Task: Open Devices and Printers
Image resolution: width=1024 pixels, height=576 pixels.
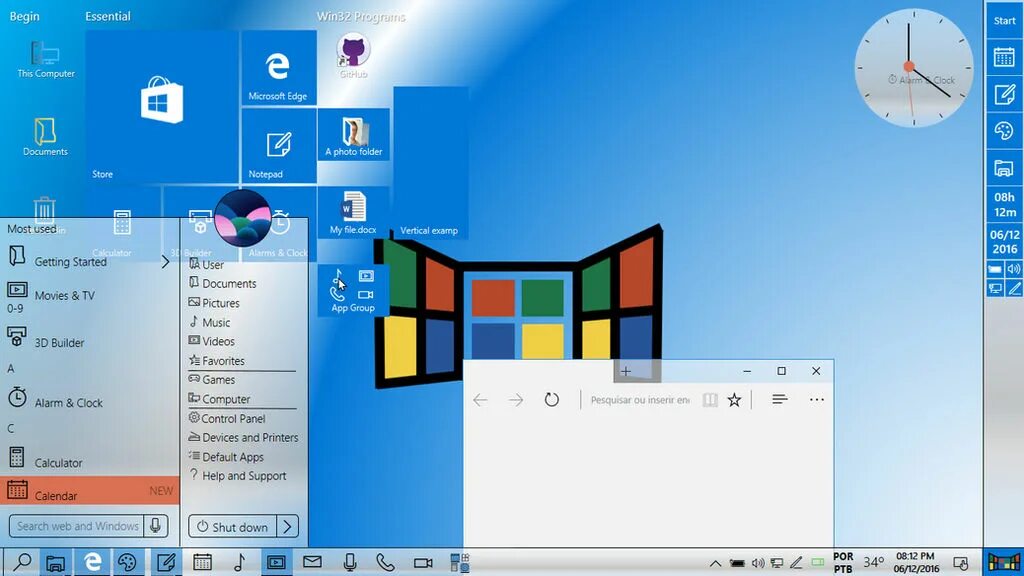Action: tap(243, 438)
